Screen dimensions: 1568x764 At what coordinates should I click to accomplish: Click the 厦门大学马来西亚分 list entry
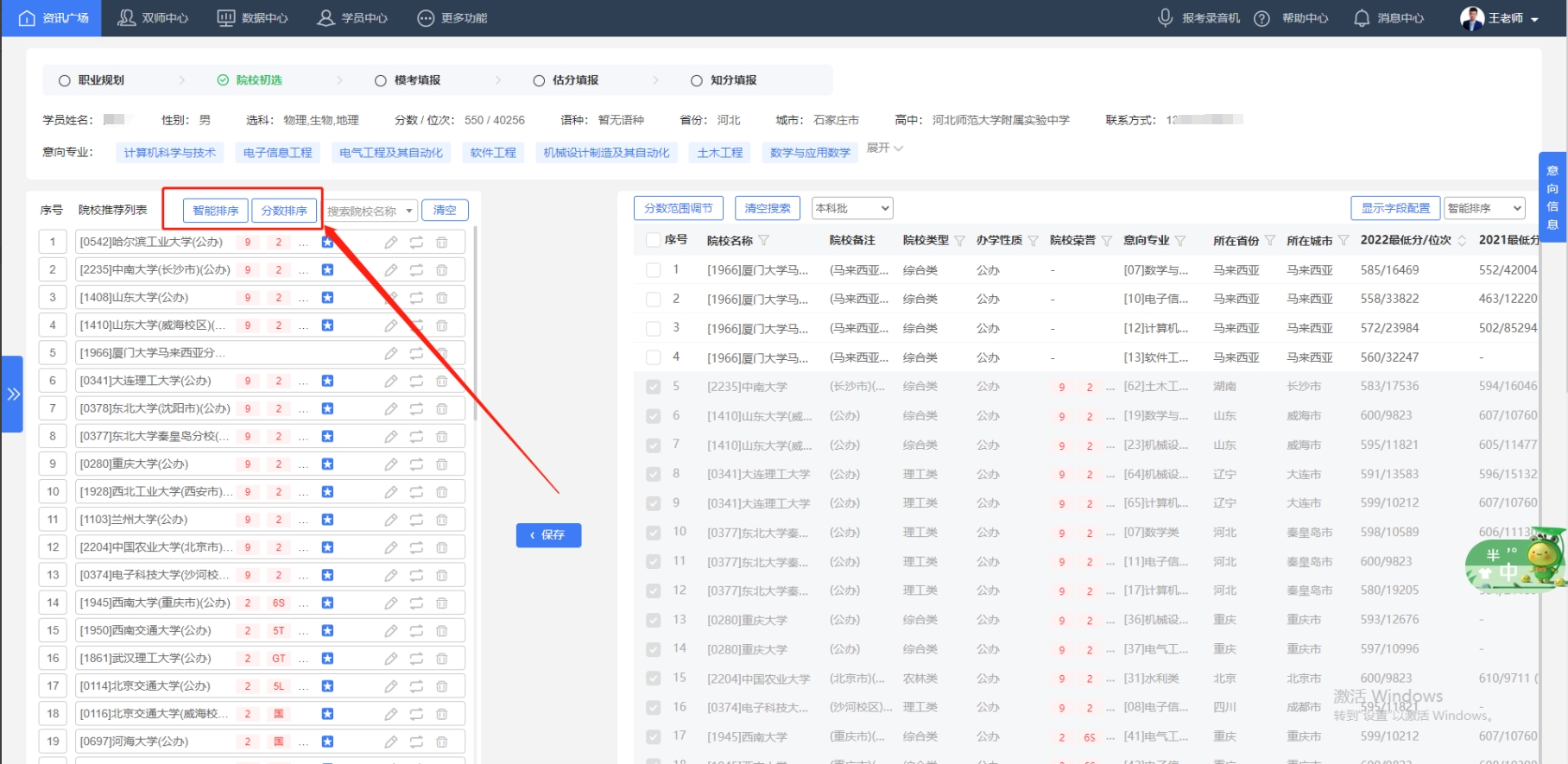[x=269, y=353]
